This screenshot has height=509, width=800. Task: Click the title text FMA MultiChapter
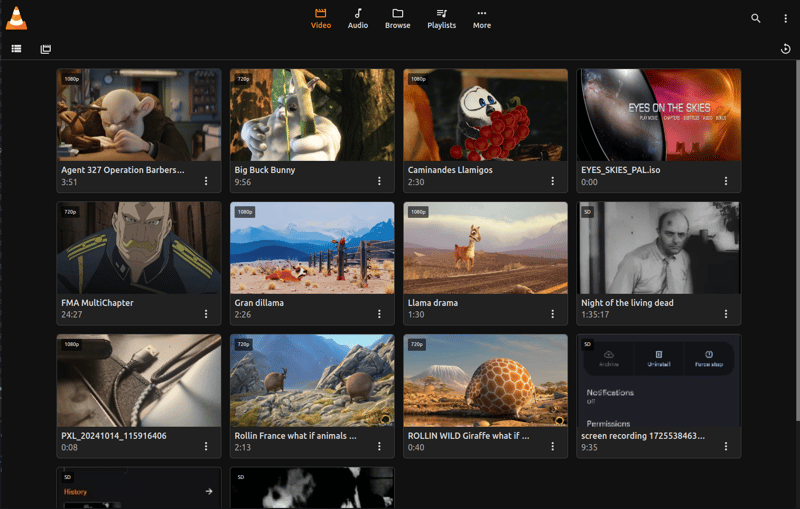pyautogui.click(x=97, y=302)
